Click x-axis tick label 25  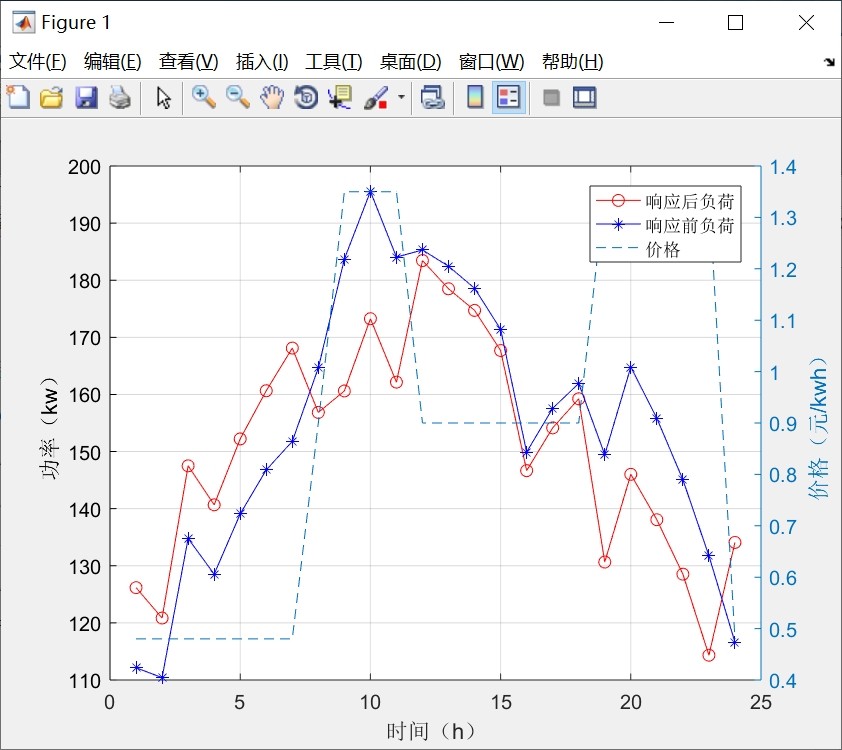(760, 702)
